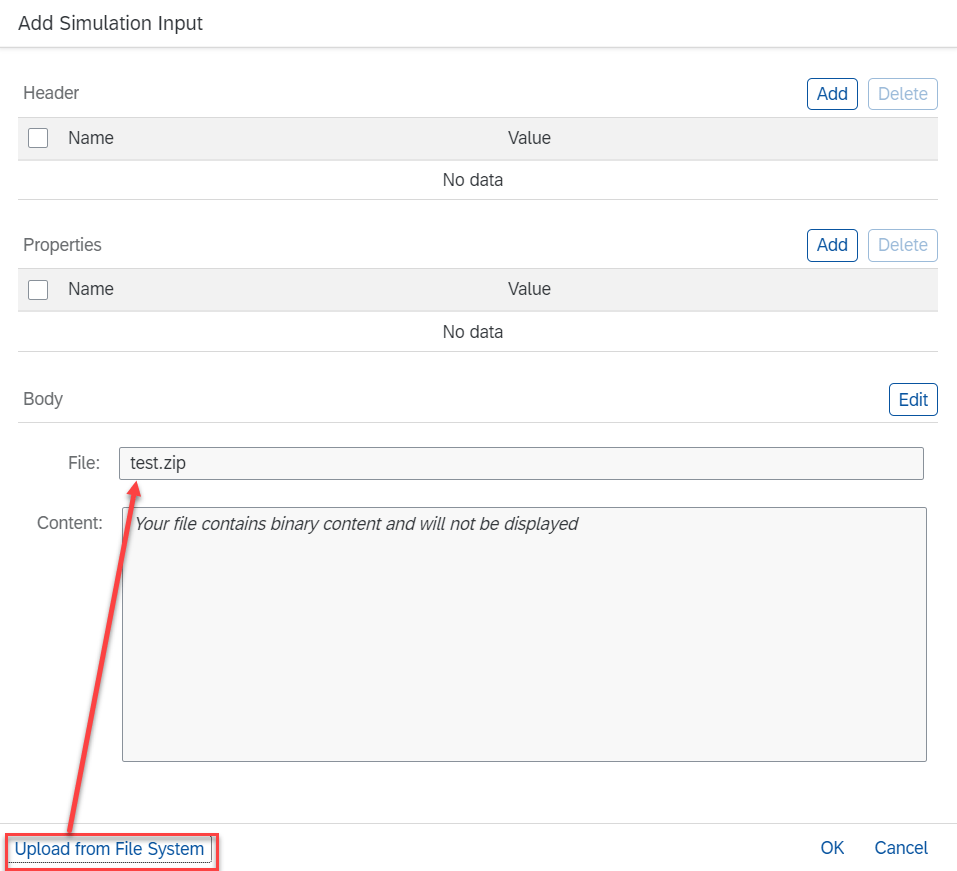Click the Value column header under Properties
Screen dimensions: 957x871
pyautogui.click(x=529, y=289)
